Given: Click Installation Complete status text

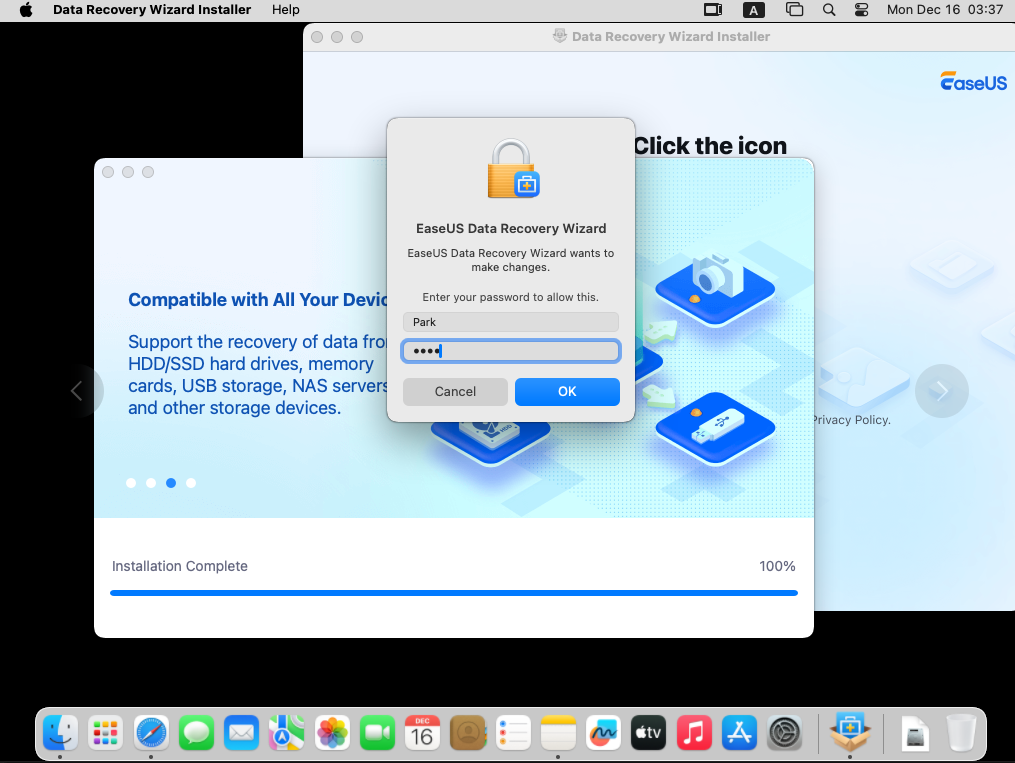Looking at the screenshot, I should [x=180, y=566].
